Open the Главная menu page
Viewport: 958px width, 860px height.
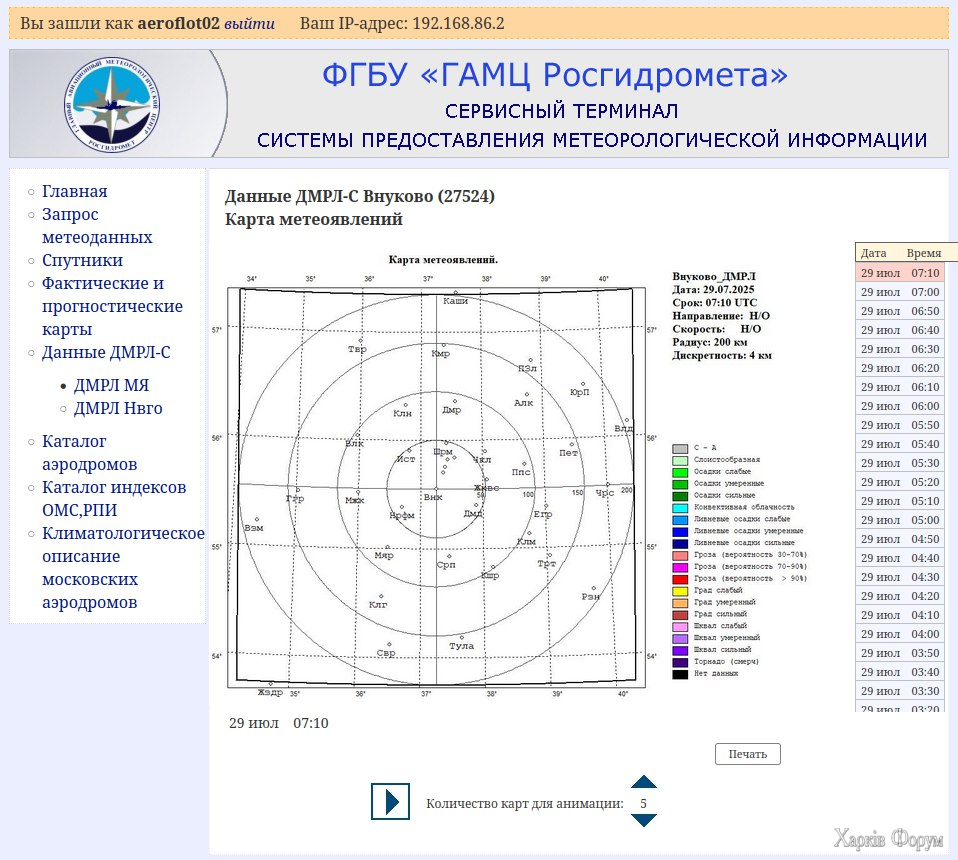75,191
